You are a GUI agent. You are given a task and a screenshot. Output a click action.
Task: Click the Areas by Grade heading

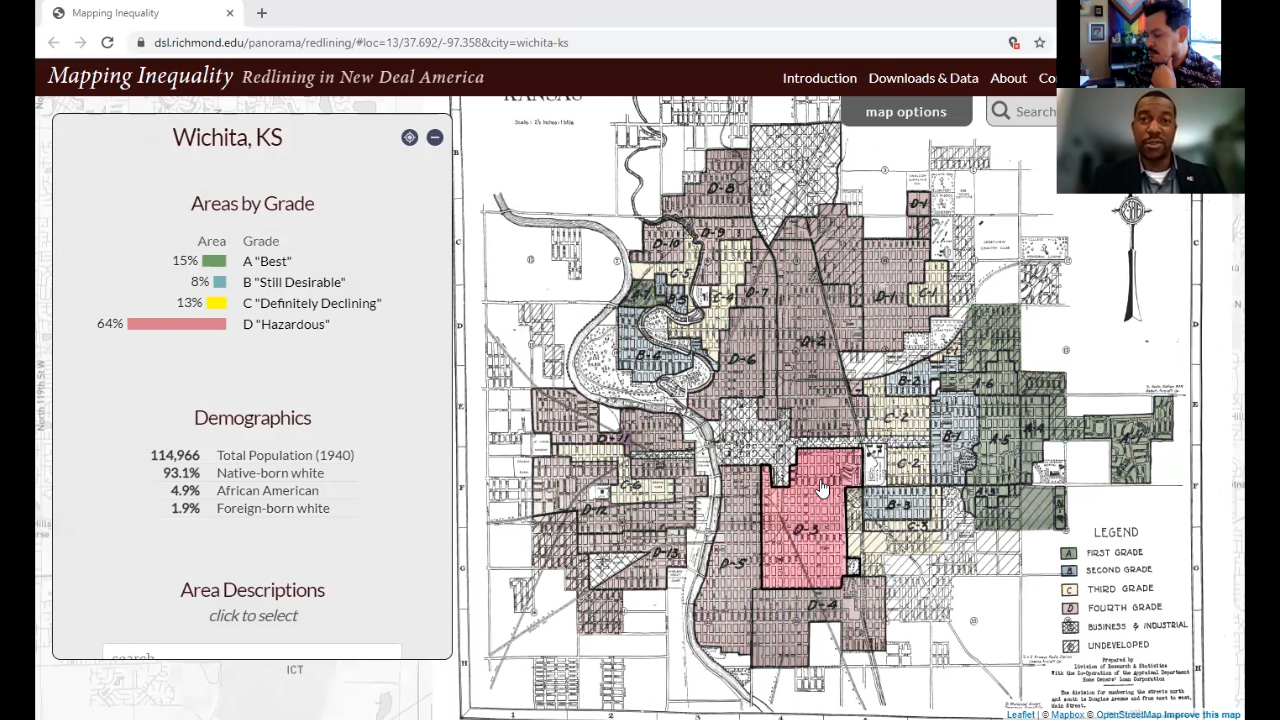pos(252,203)
